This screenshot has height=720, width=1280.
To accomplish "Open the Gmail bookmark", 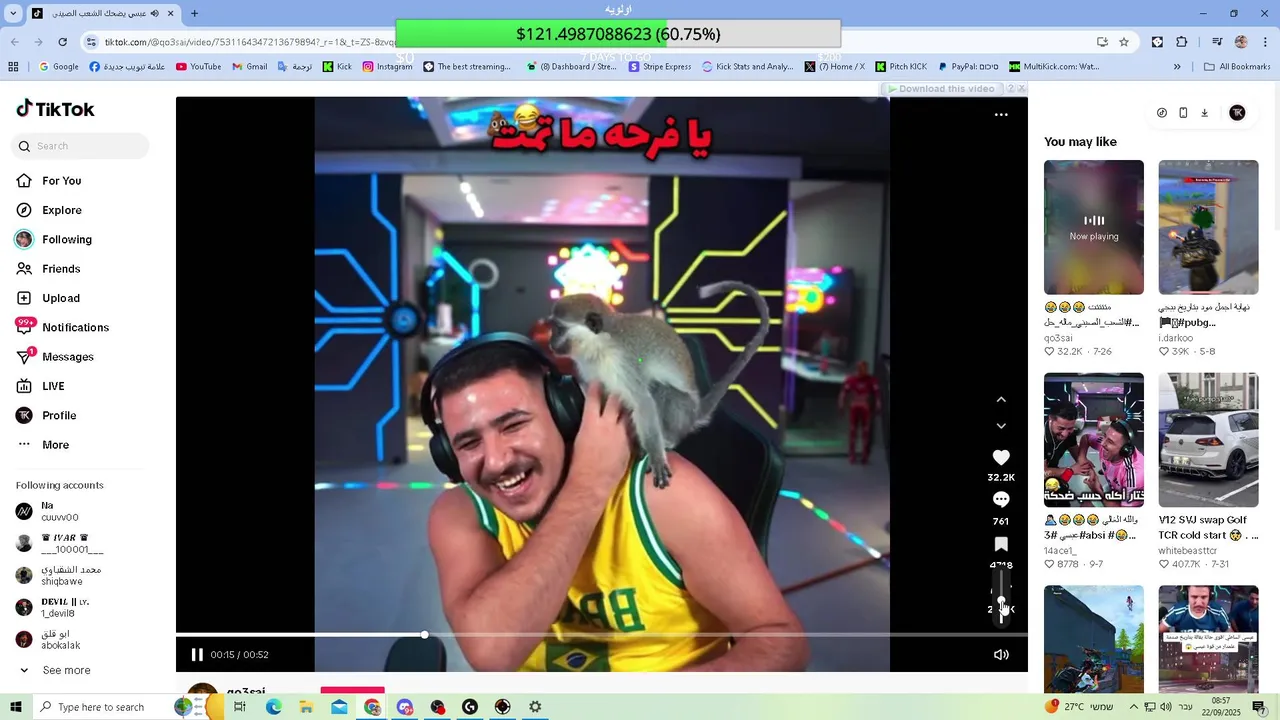I will (250, 67).
